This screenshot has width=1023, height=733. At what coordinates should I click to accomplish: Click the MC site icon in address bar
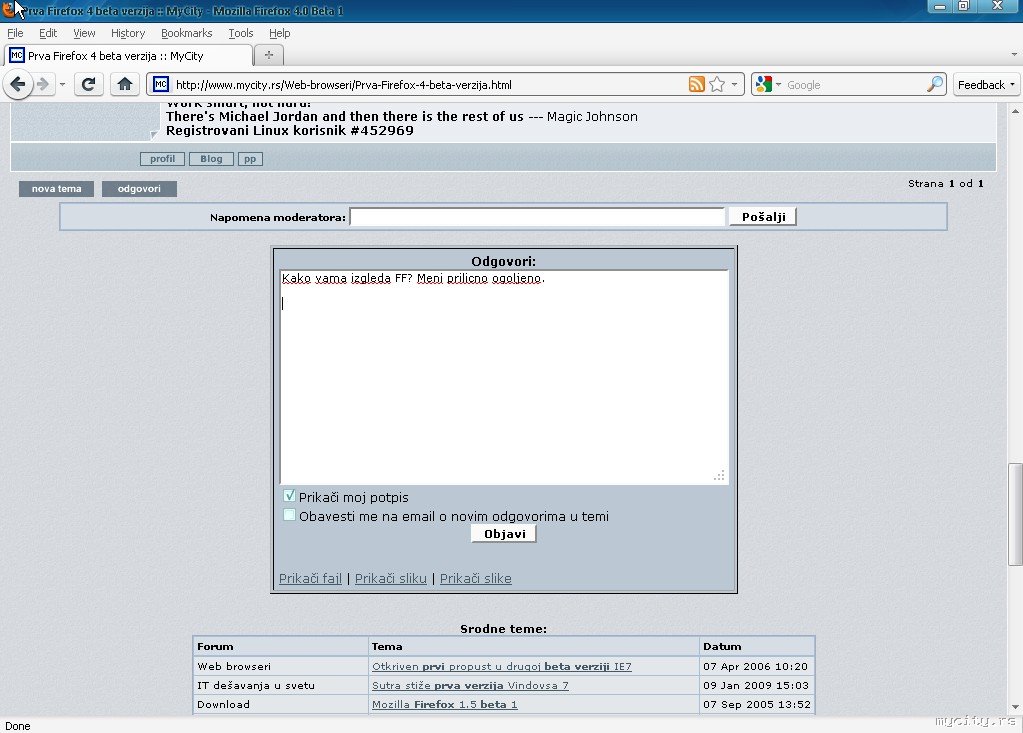[x=160, y=85]
